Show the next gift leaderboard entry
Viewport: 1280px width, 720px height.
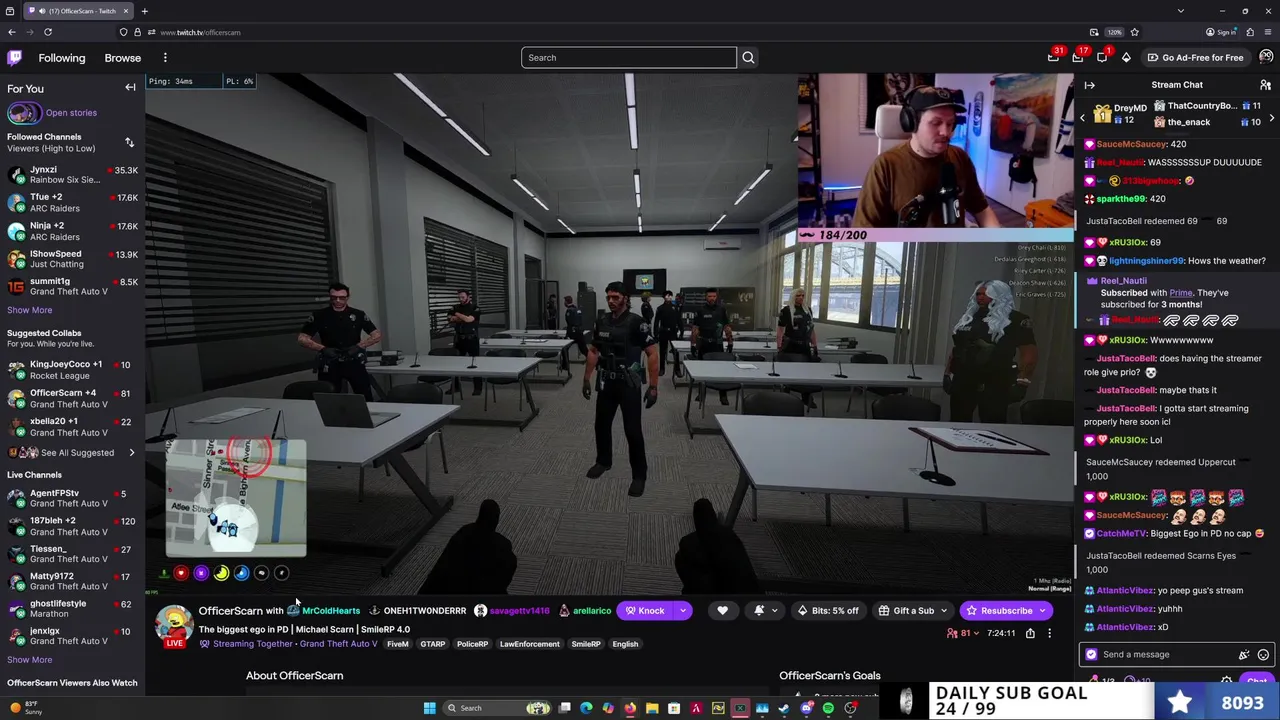click(x=1272, y=119)
